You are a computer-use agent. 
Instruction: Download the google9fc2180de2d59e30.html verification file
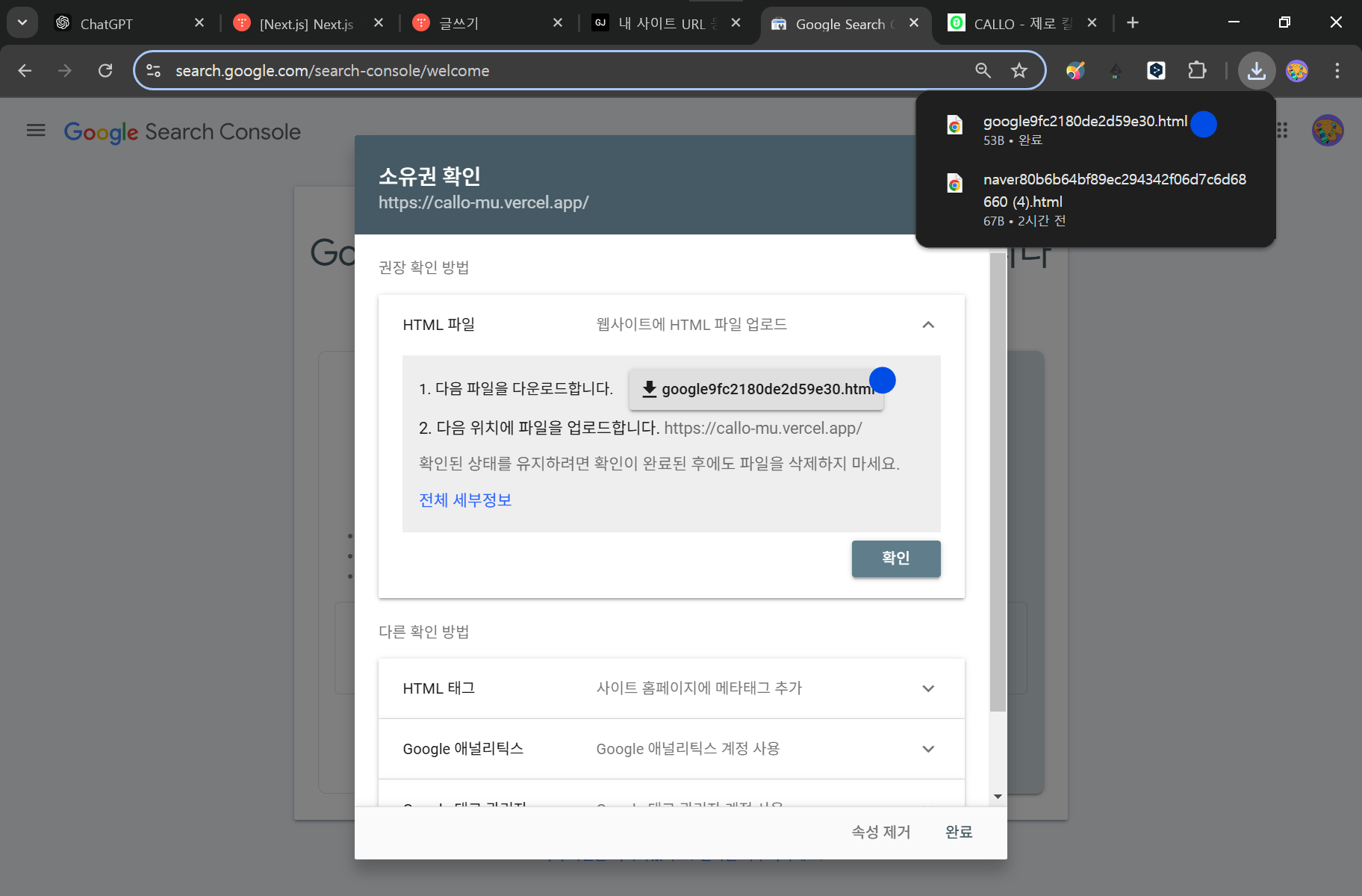click(x=756, y=389)
